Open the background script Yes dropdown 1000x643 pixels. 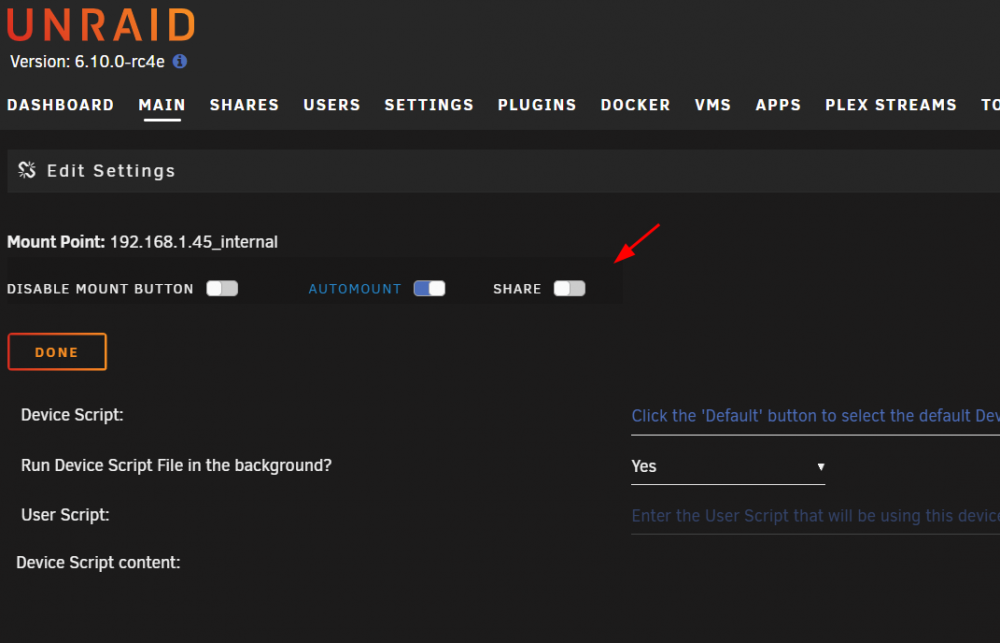pyautogui.click(x=728, y=466)
